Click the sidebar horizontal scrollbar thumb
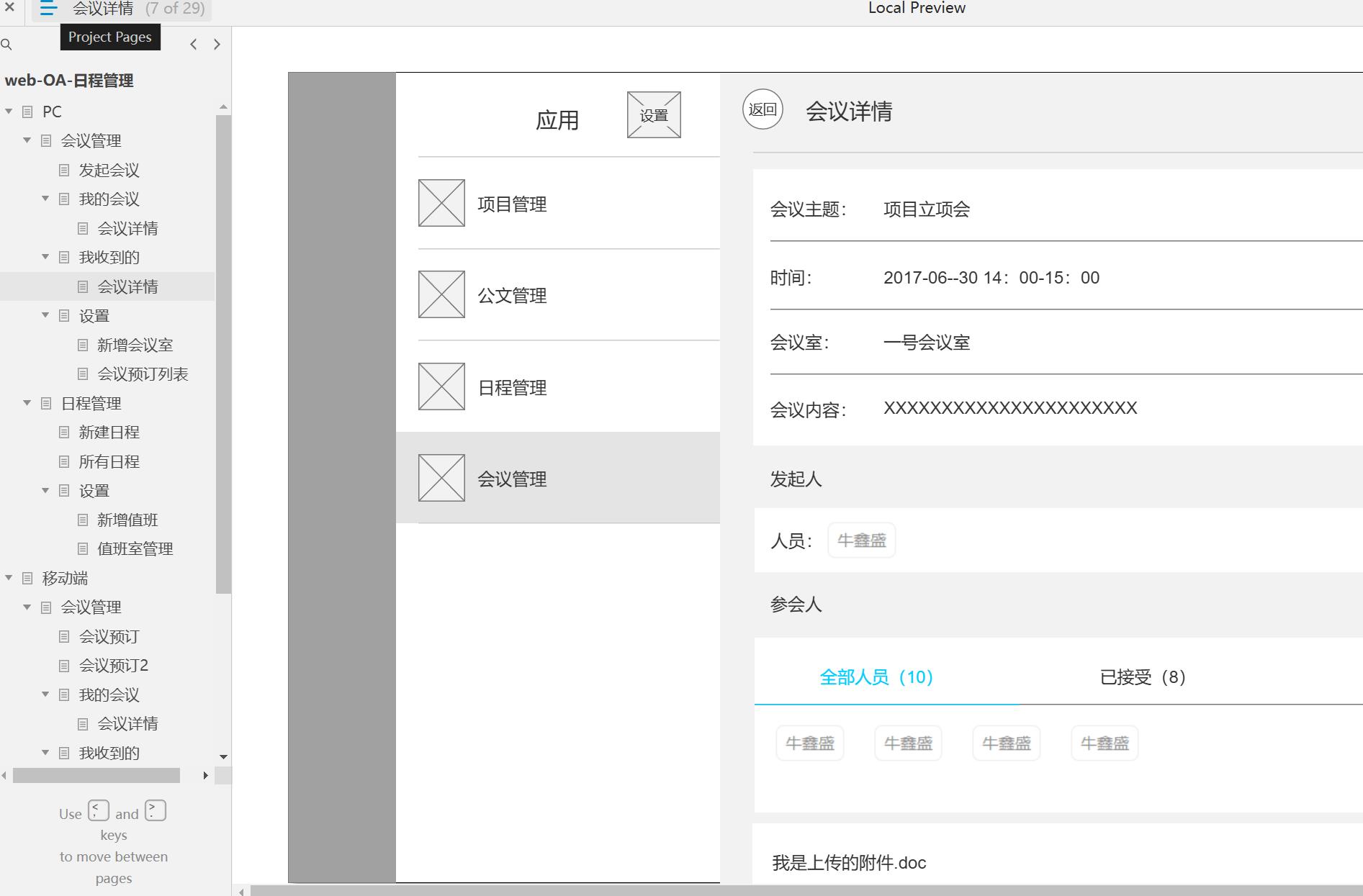Image resolution: width=1363 pixels, height=896 pixels. (96, 775)
